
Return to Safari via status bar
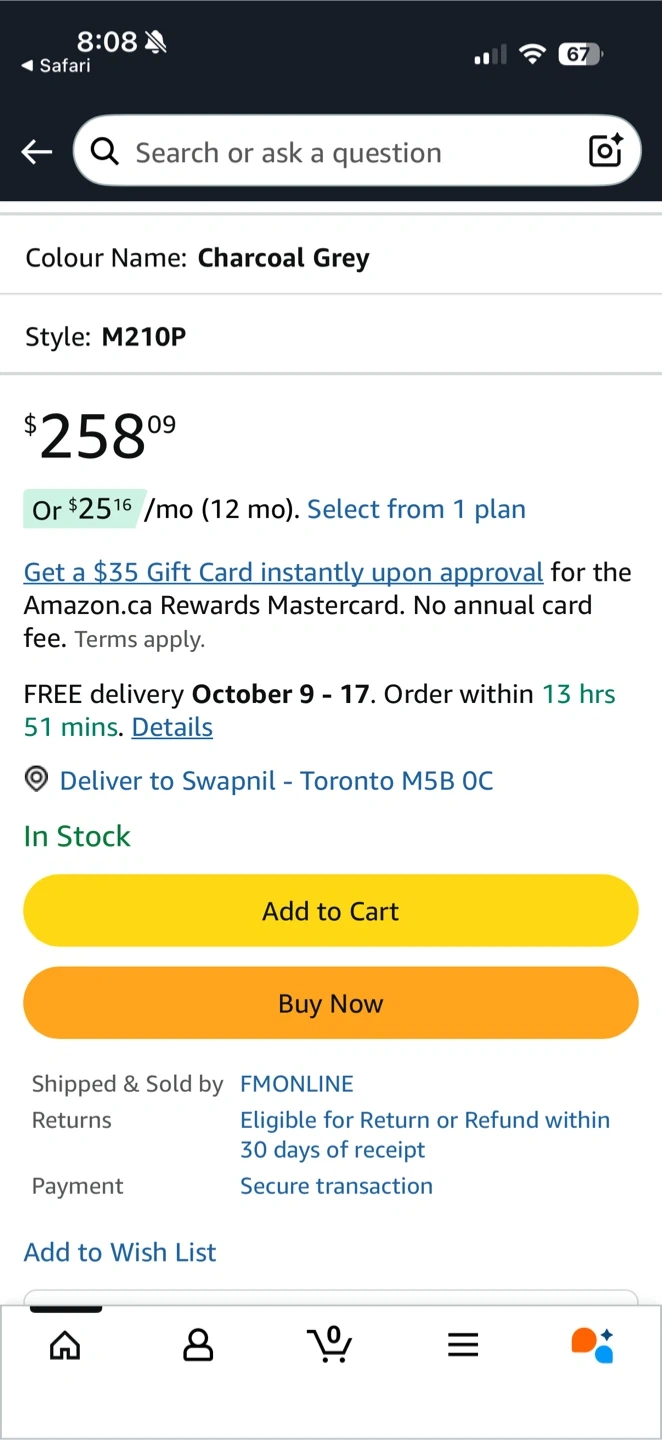pos(56,66)
